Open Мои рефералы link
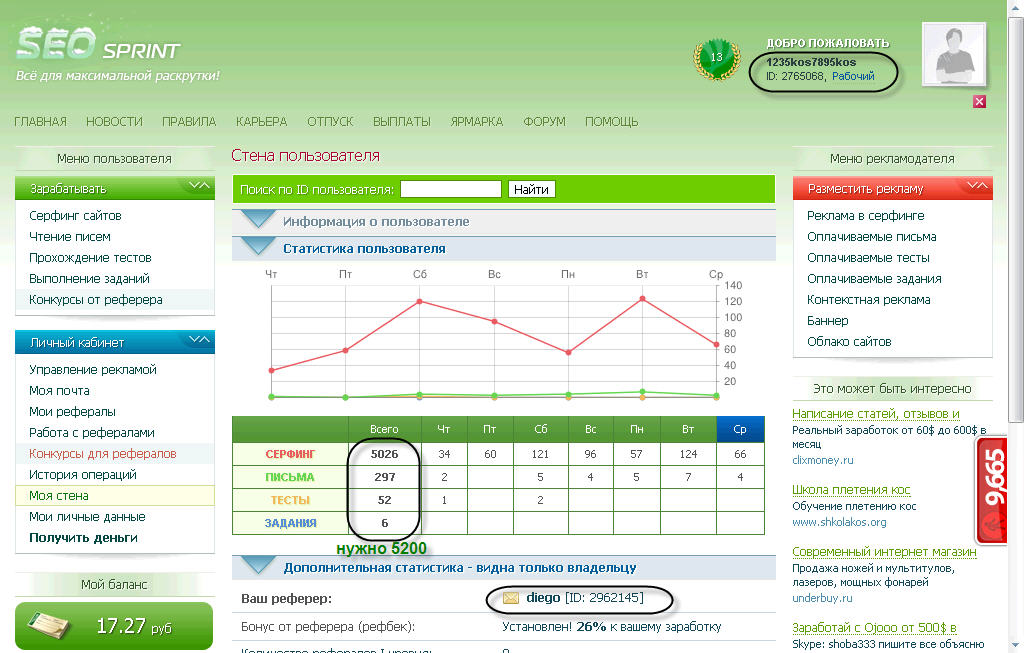Image resolution: width=1024 pixels, height=653 pixels. coord(72,411)
